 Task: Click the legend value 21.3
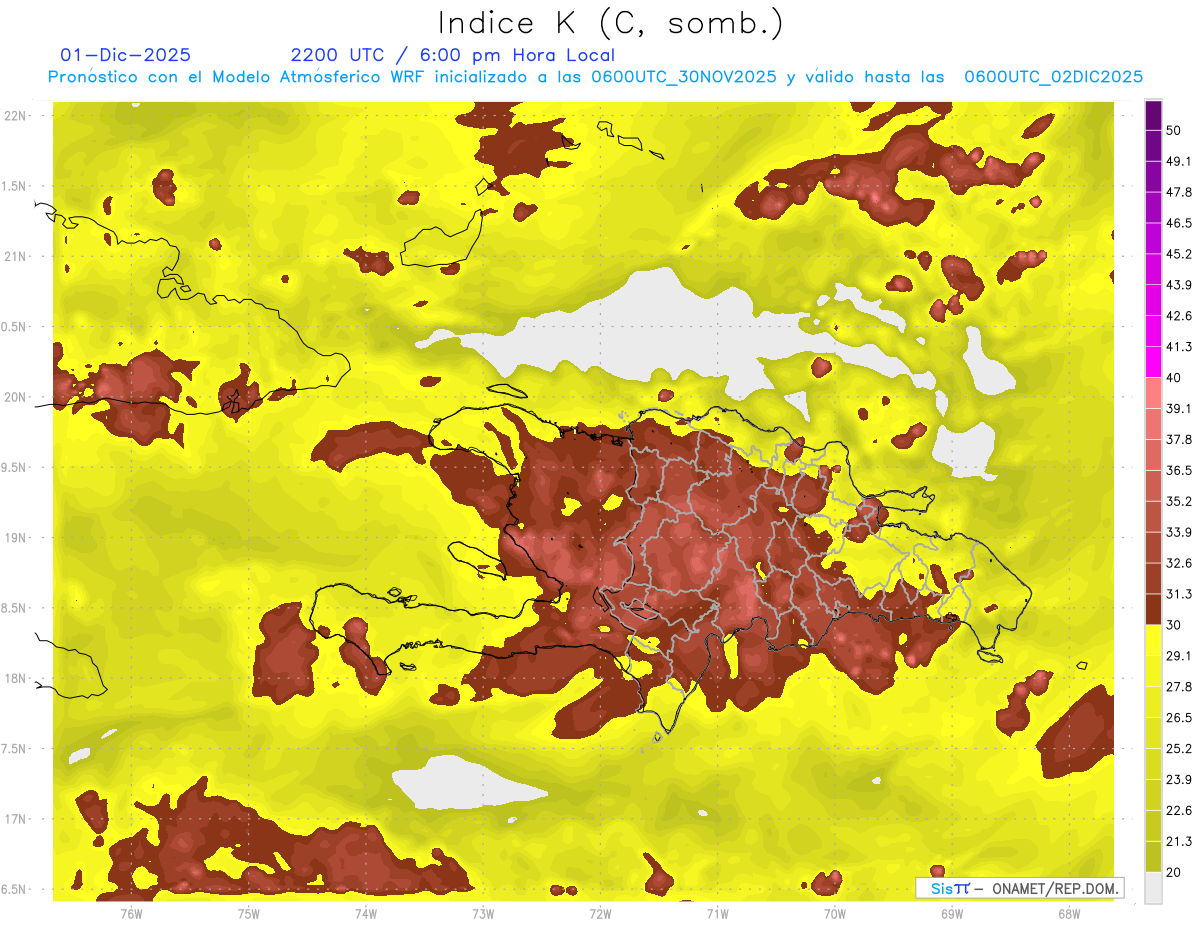pyautogui.click(x=1178, y=842)
